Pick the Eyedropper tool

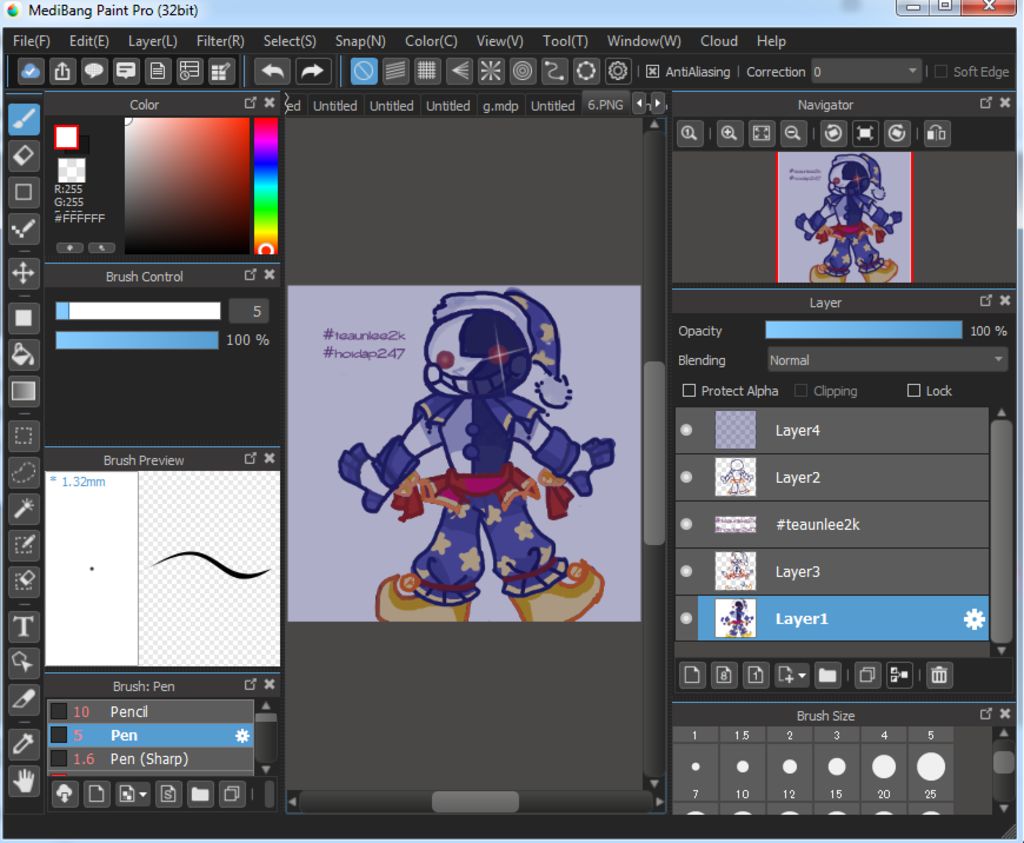[x=24, y=744]
